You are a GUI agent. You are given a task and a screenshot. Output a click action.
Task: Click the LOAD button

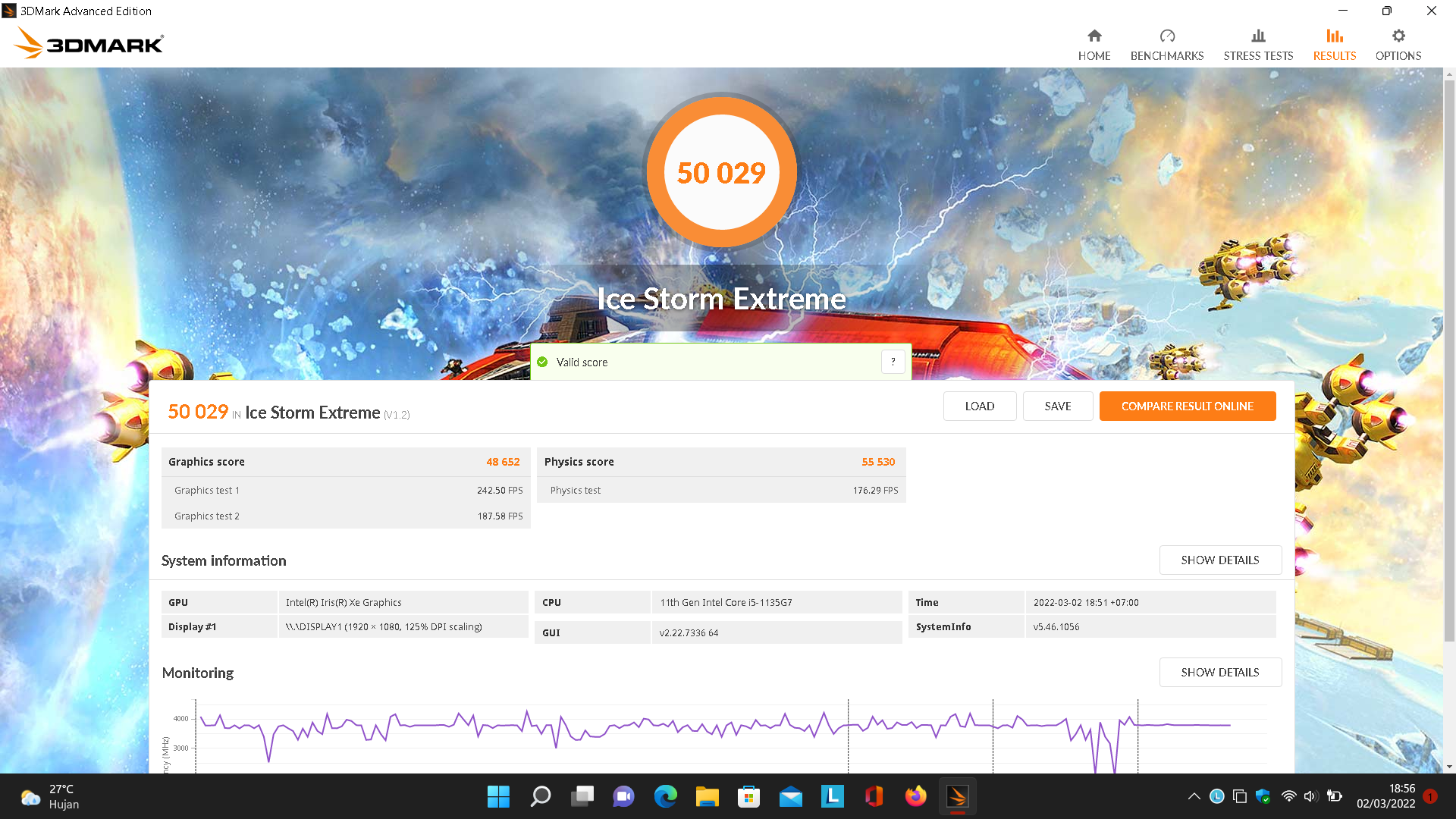[x=980, y=406]
